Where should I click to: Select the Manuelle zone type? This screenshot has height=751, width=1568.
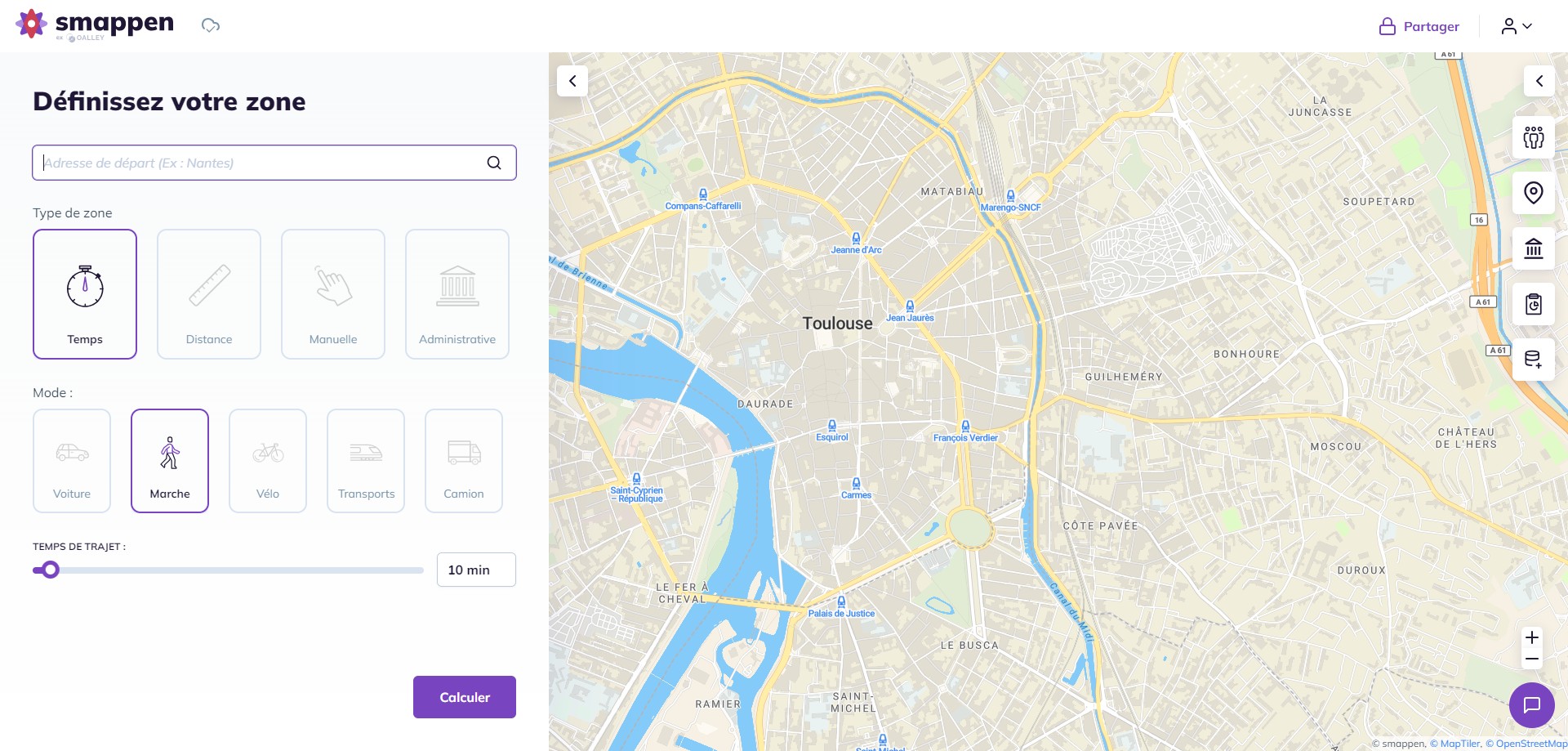(x=333, y=294)
